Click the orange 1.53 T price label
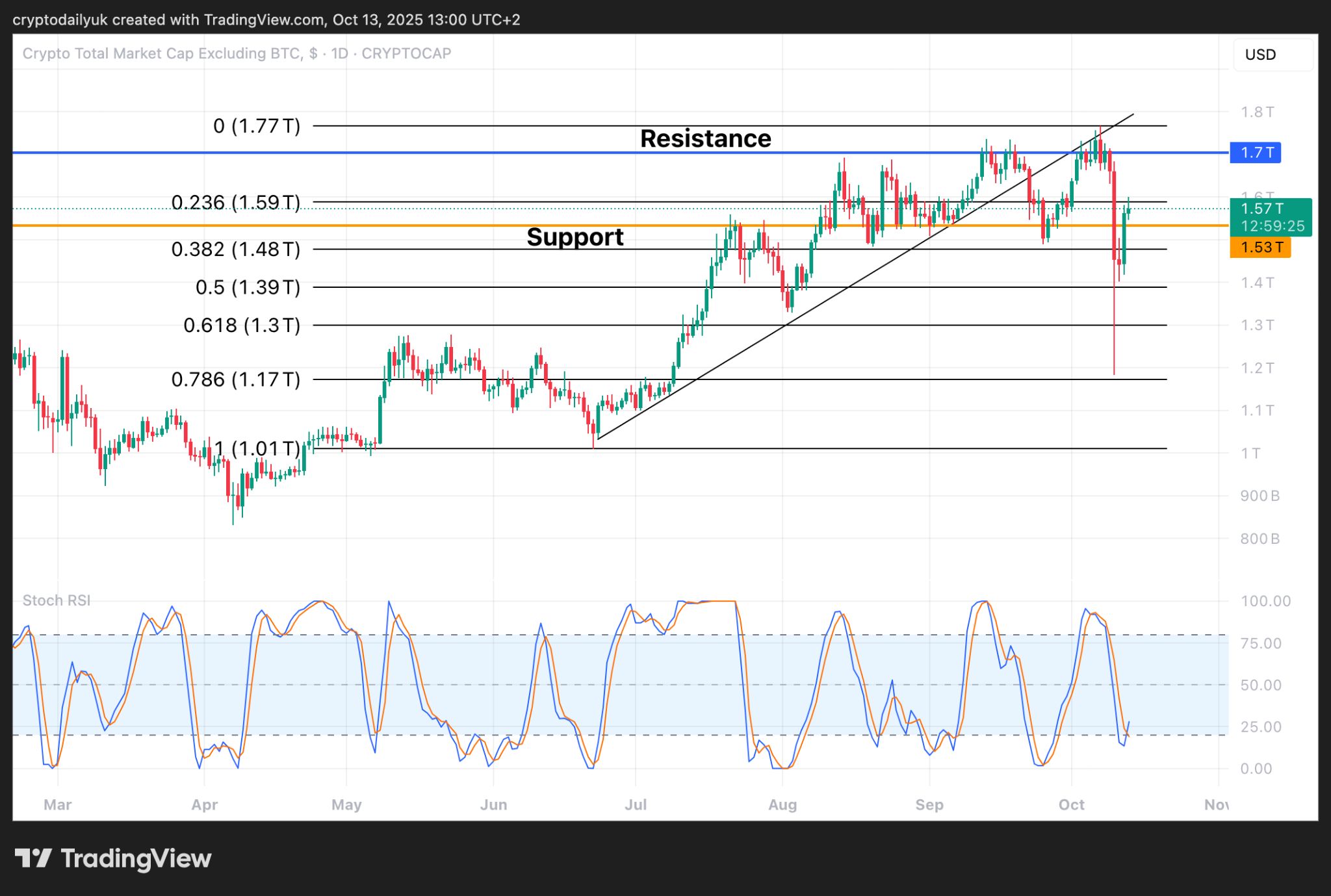1331x896 pixels. pyautogui.click(x=1260, y=248)
